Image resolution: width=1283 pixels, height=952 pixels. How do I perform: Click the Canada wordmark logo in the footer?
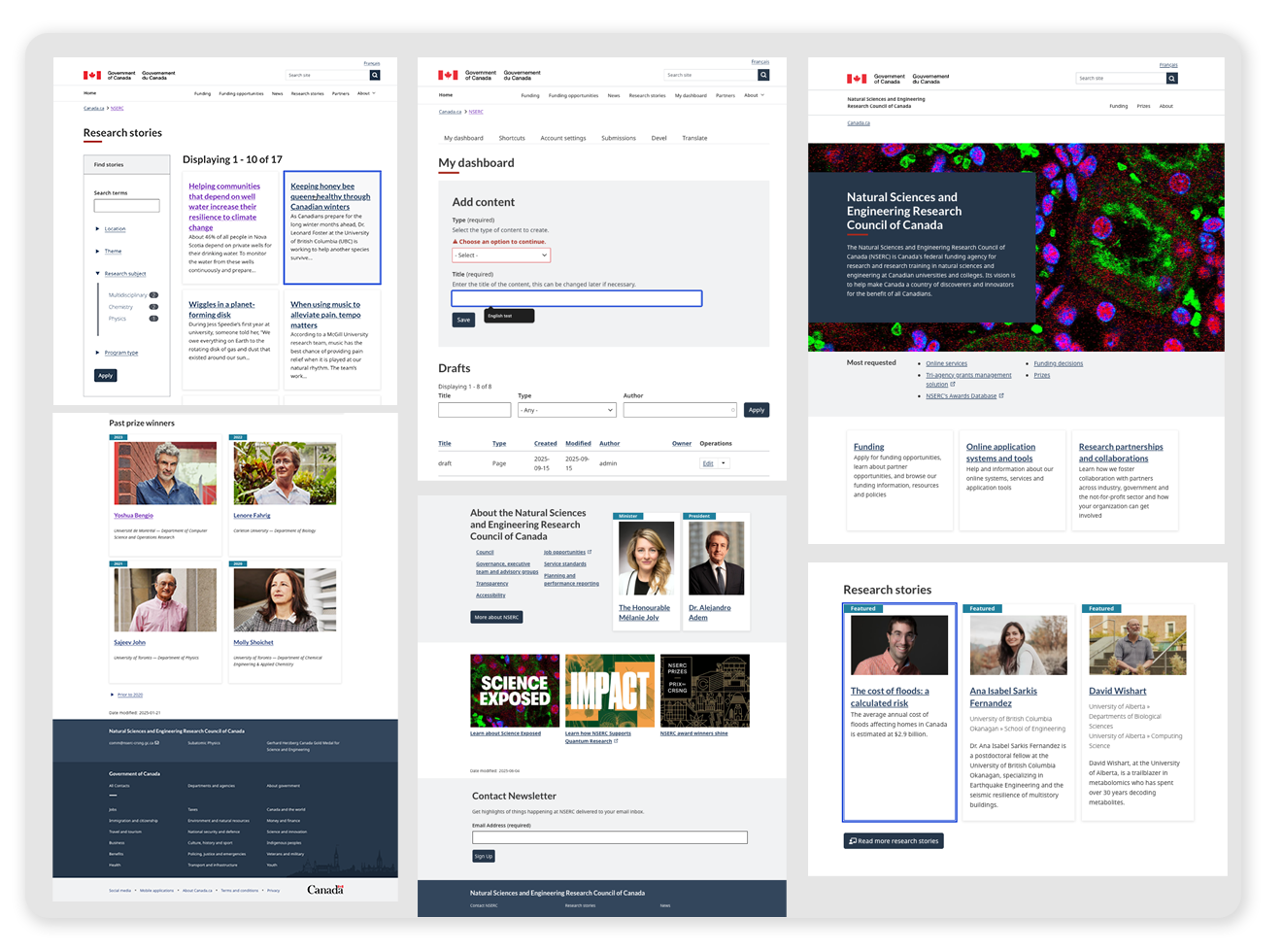(325, 890)
